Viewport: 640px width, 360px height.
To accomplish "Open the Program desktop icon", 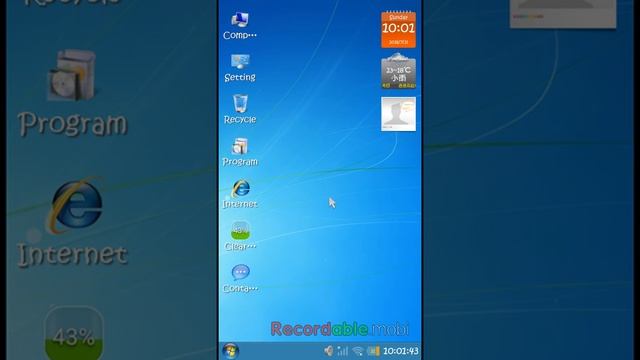I will coord(240,152).
